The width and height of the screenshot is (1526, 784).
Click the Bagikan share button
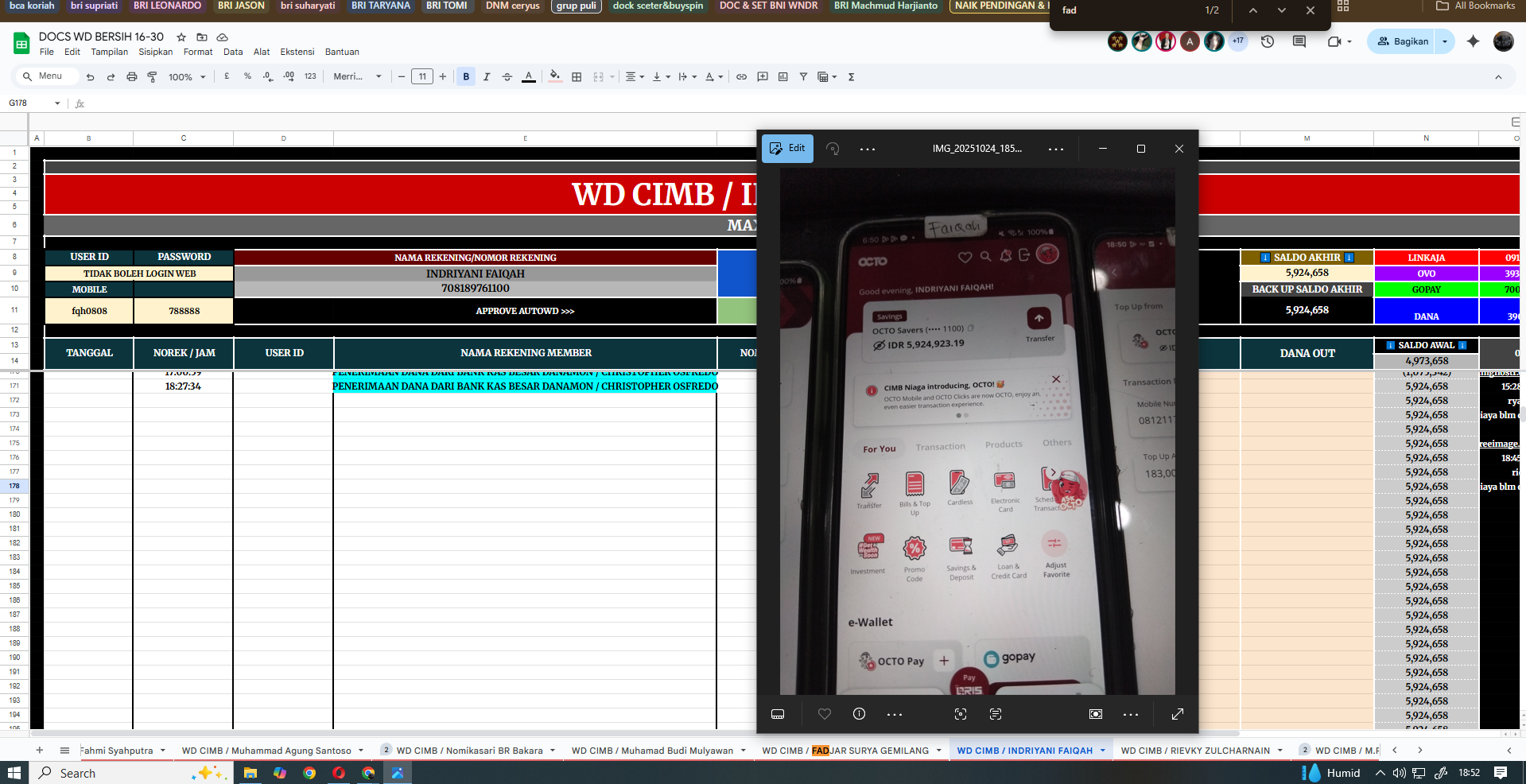pyautogui.click(x=1403, y=41)
